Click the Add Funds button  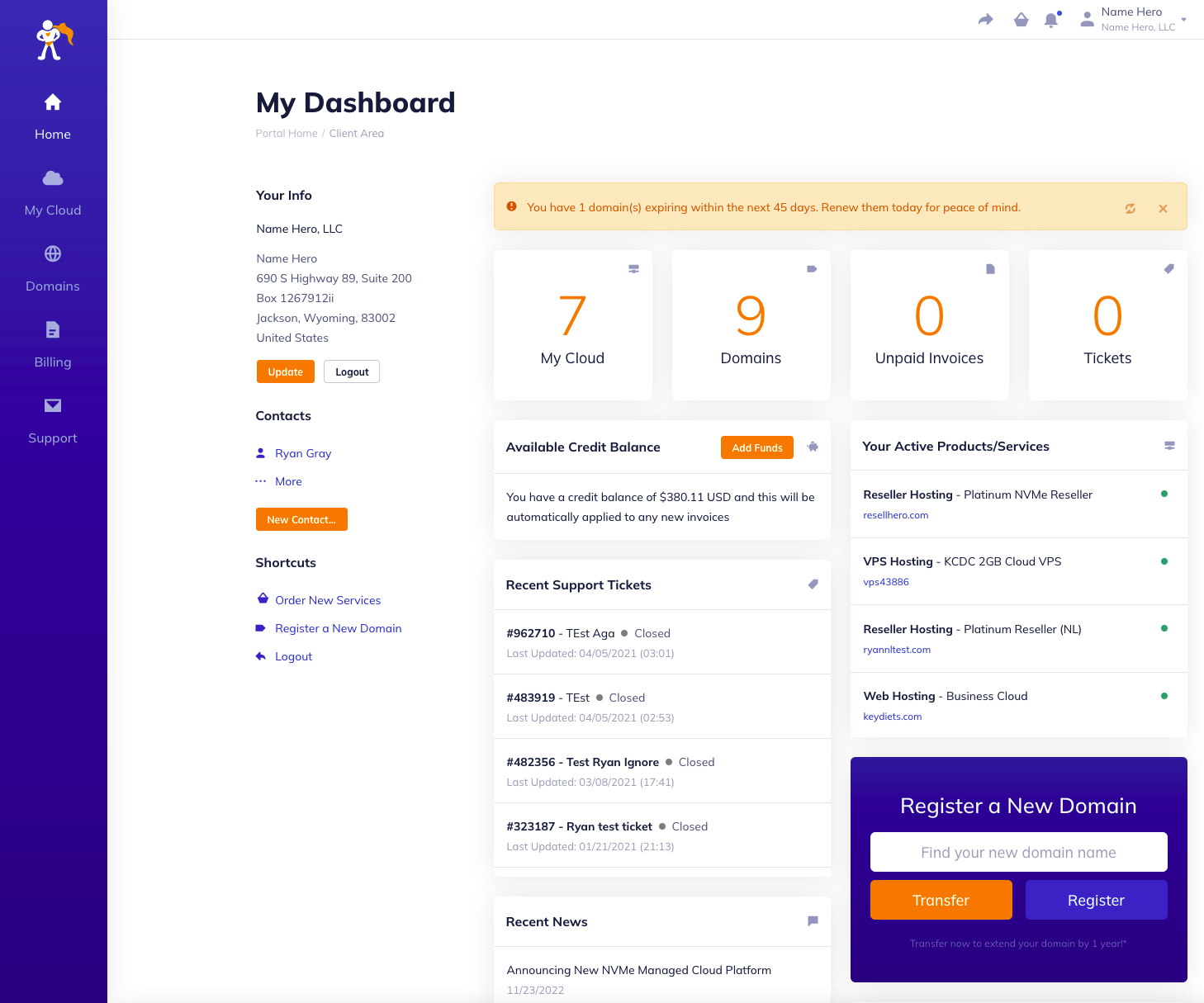(757, 447)
